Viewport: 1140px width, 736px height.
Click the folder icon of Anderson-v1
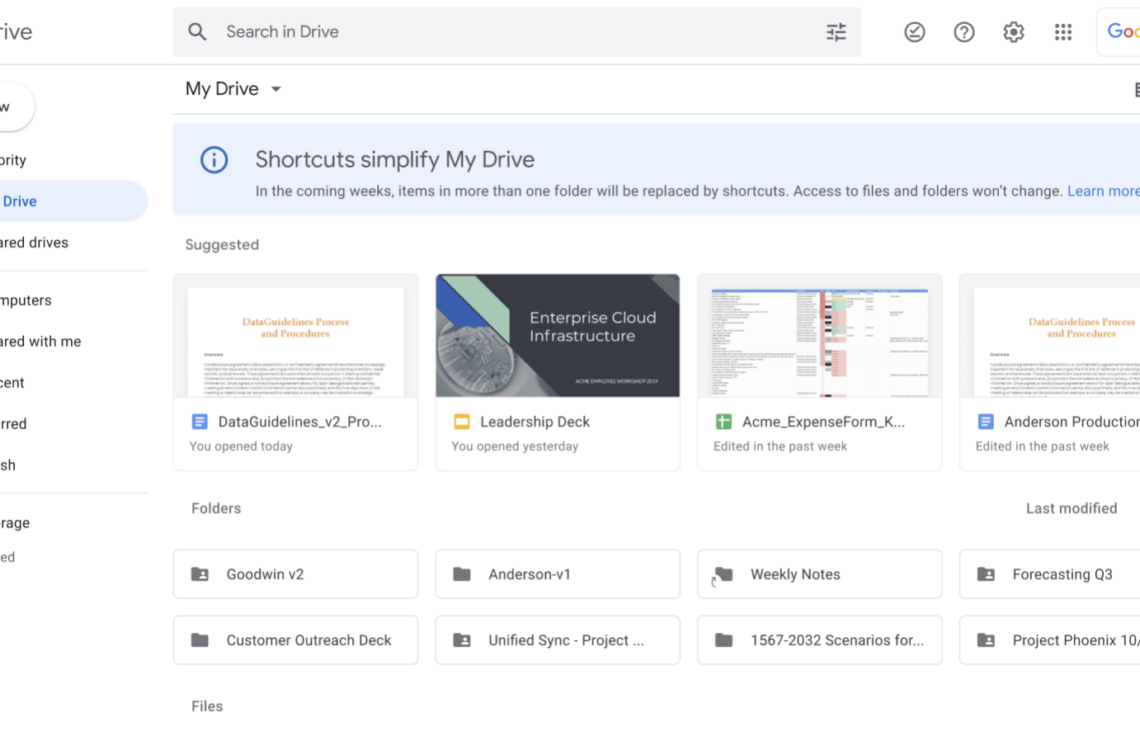[x=462, y=575]
